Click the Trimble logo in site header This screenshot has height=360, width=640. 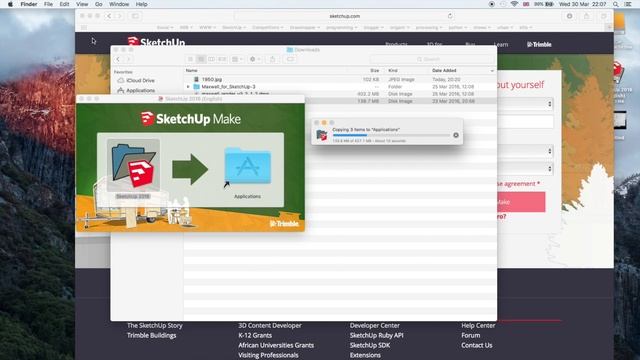[539, 44]
